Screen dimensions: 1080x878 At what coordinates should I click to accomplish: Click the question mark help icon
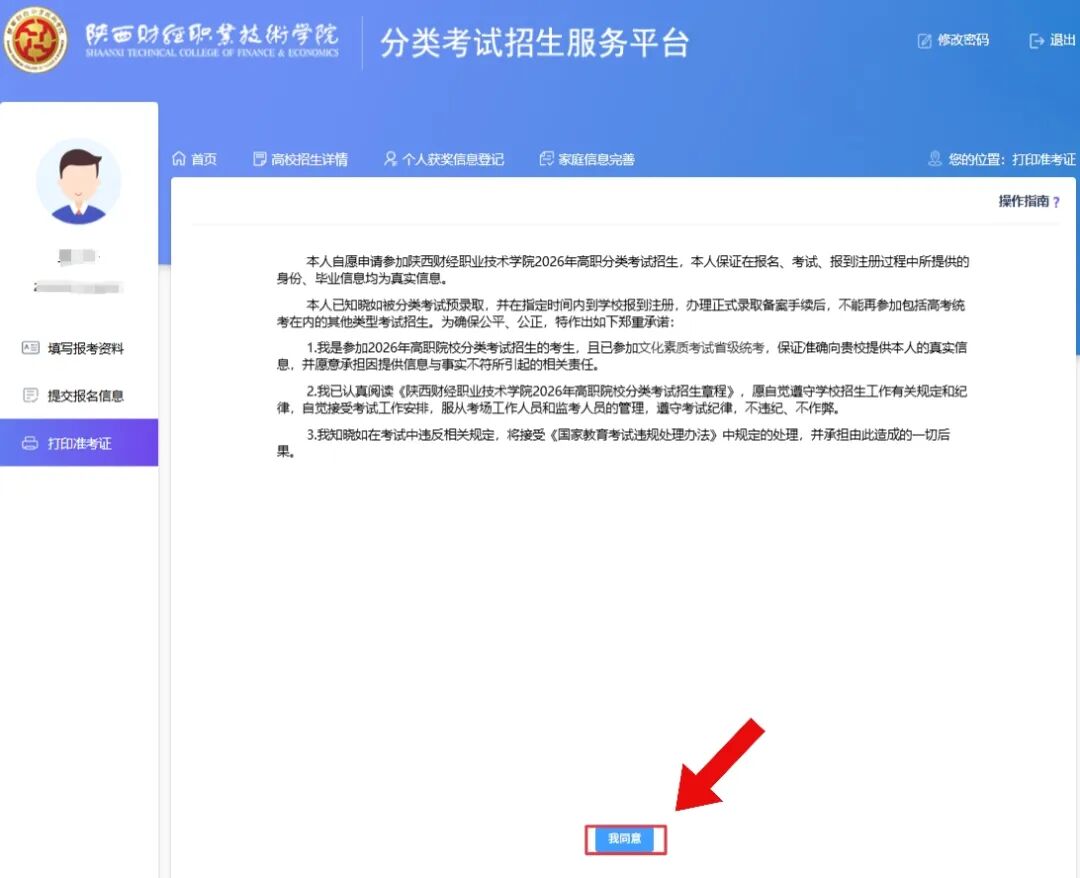tap(1056, 202)
